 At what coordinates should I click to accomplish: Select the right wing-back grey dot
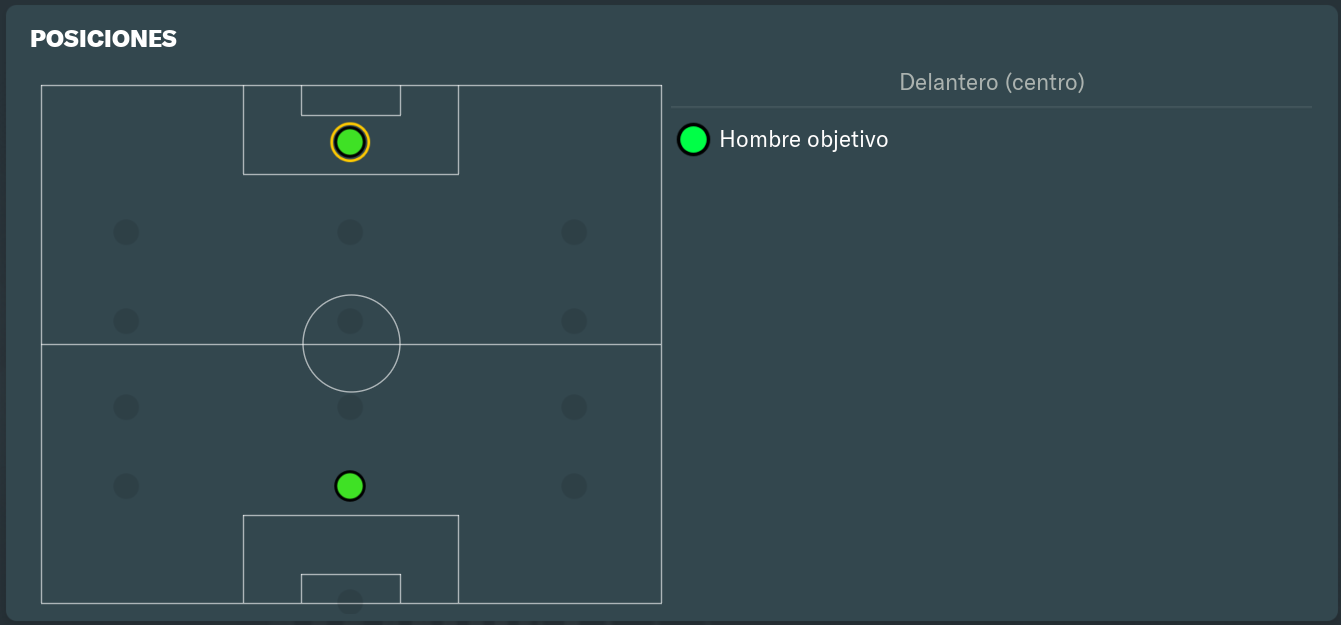click(574, 407)
